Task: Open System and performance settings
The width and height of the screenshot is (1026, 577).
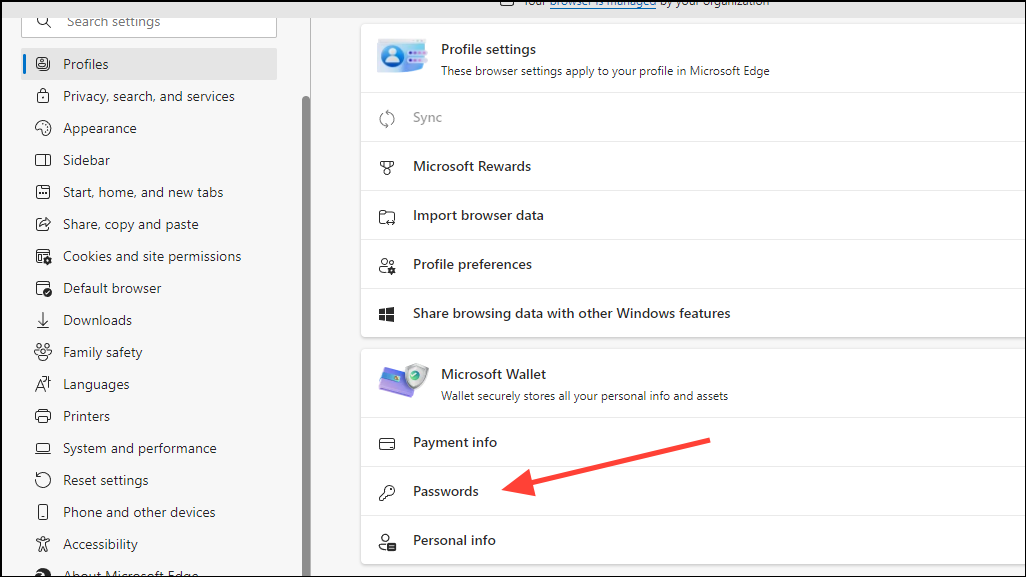Action: tap(139, 448)
